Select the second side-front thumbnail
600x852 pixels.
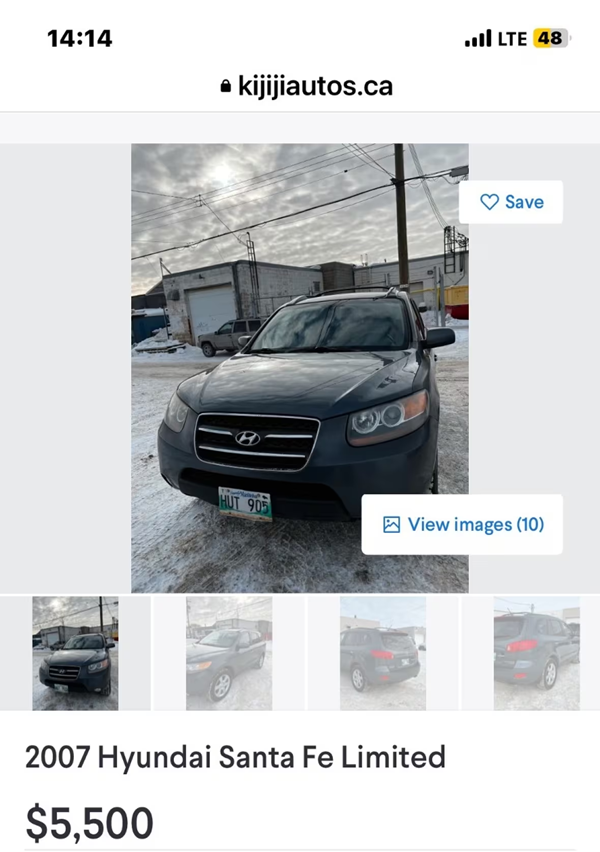pyautogui.click(x=229, y=653)
